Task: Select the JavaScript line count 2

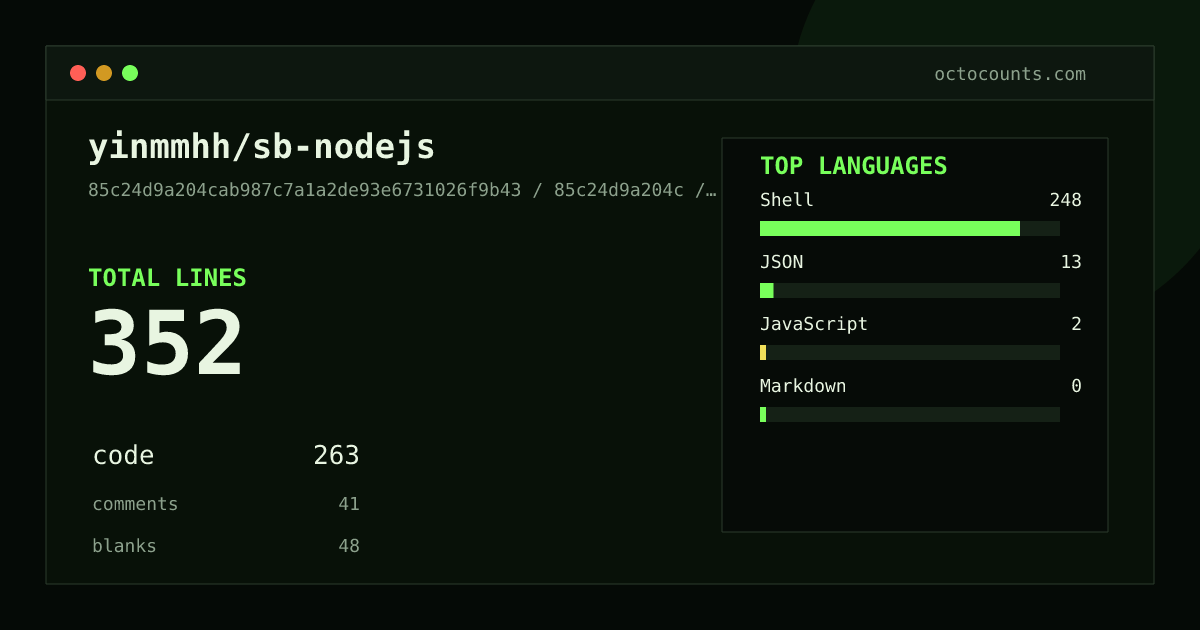Action: click(1076, 324)
